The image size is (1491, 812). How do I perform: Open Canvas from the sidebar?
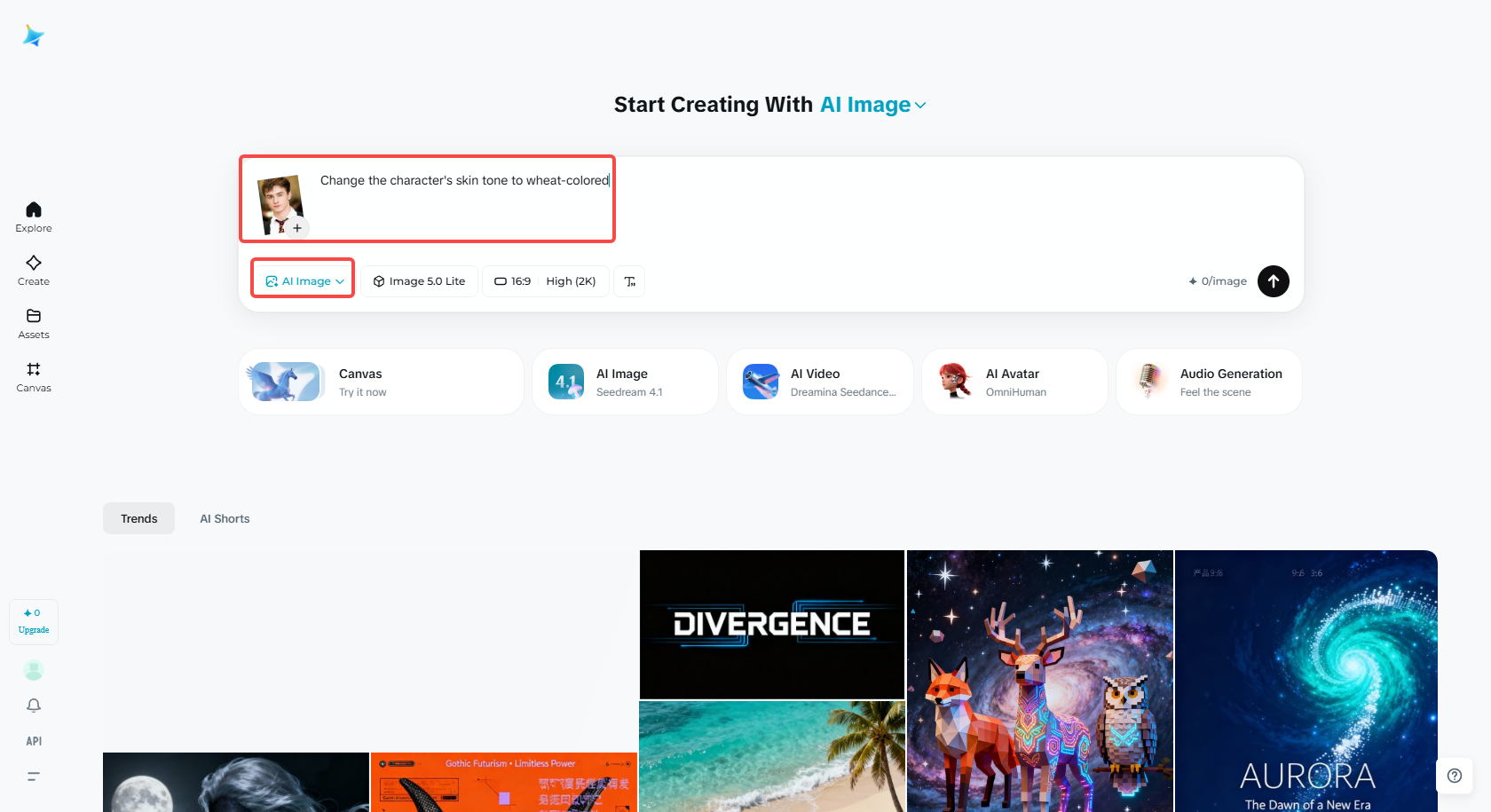(34, 376)
